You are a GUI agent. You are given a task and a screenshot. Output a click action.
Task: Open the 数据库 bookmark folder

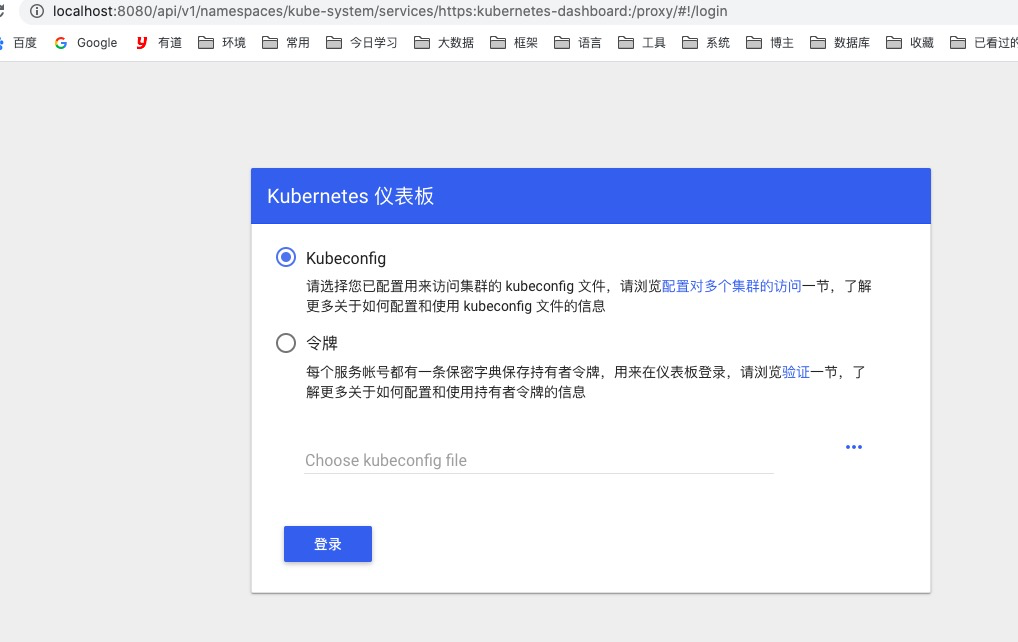[x=839, y=43]
